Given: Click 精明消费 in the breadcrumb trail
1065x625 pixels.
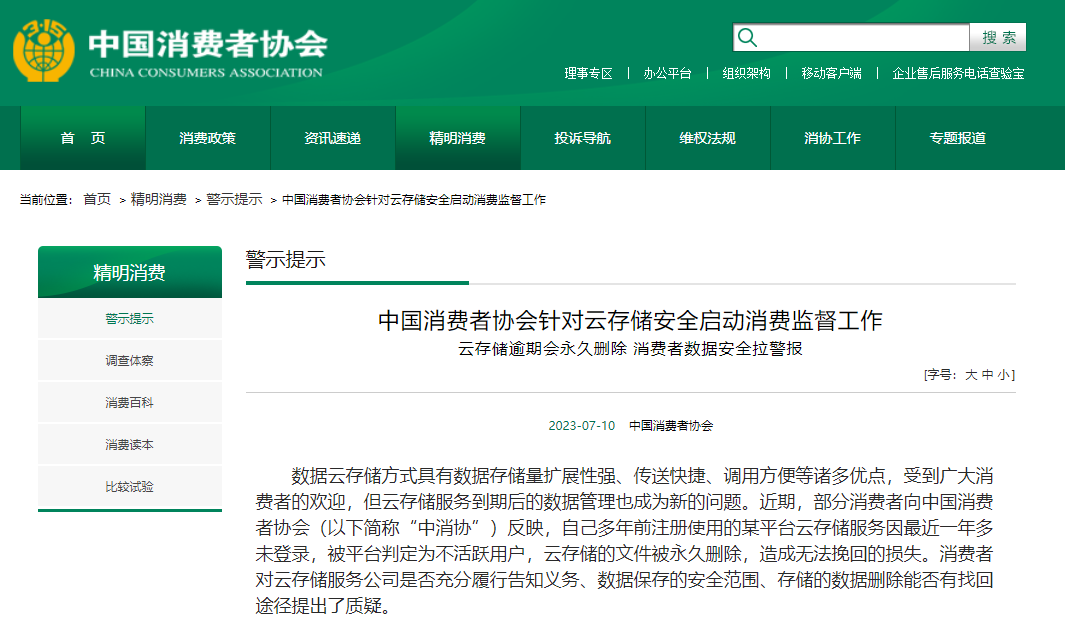Looking at the screenshot, I should coord(158,199).
